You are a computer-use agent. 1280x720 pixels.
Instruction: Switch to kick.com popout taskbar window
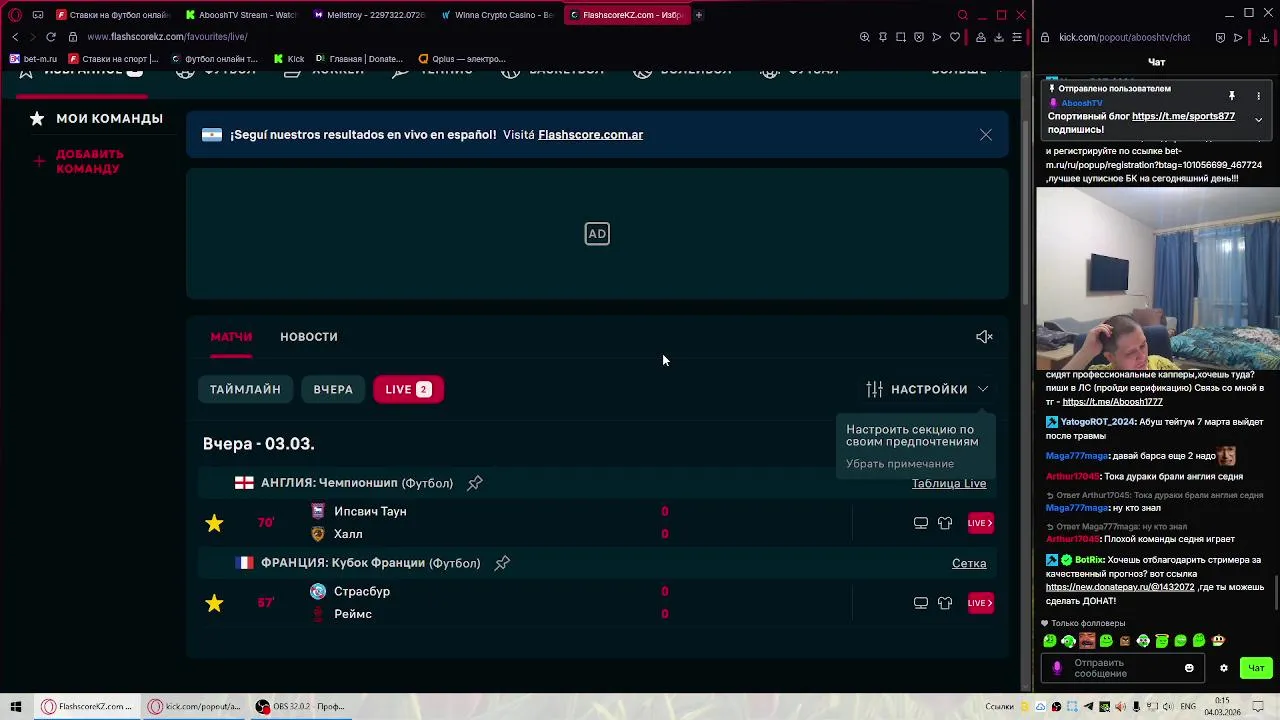(195, 706)
